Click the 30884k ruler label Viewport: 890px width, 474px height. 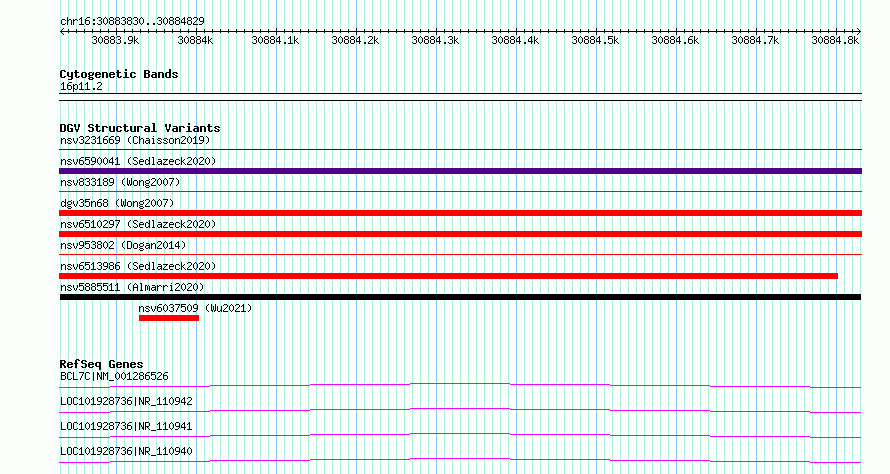(x=195, y=40)
